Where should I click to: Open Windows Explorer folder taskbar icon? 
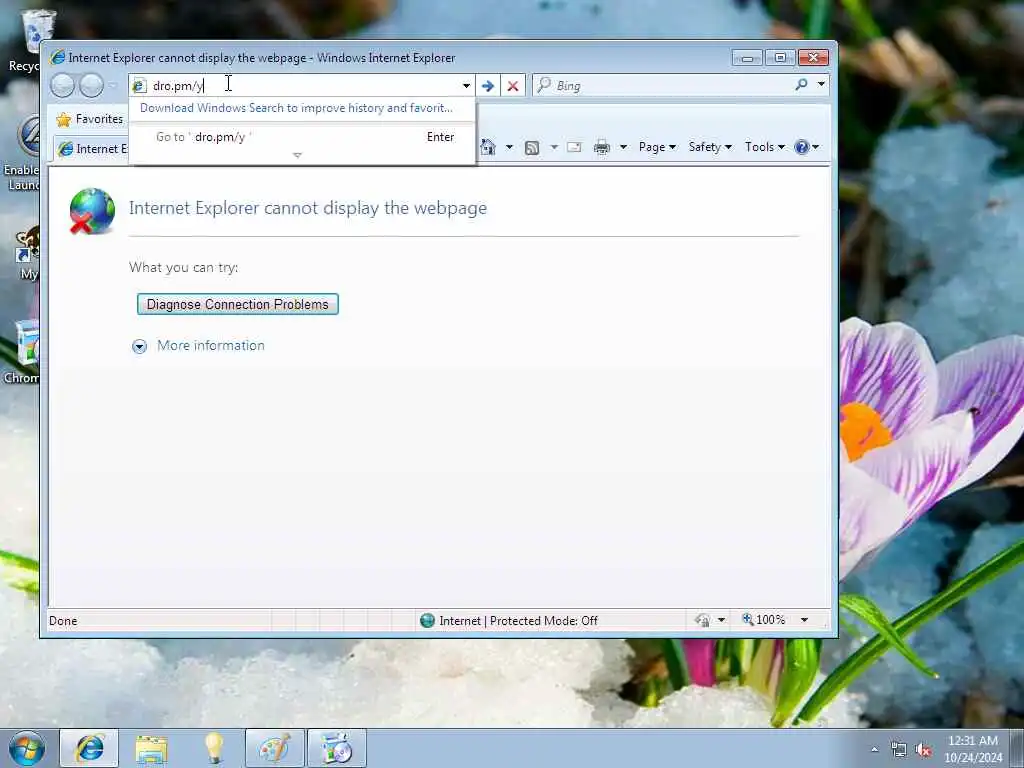(152, 748)
